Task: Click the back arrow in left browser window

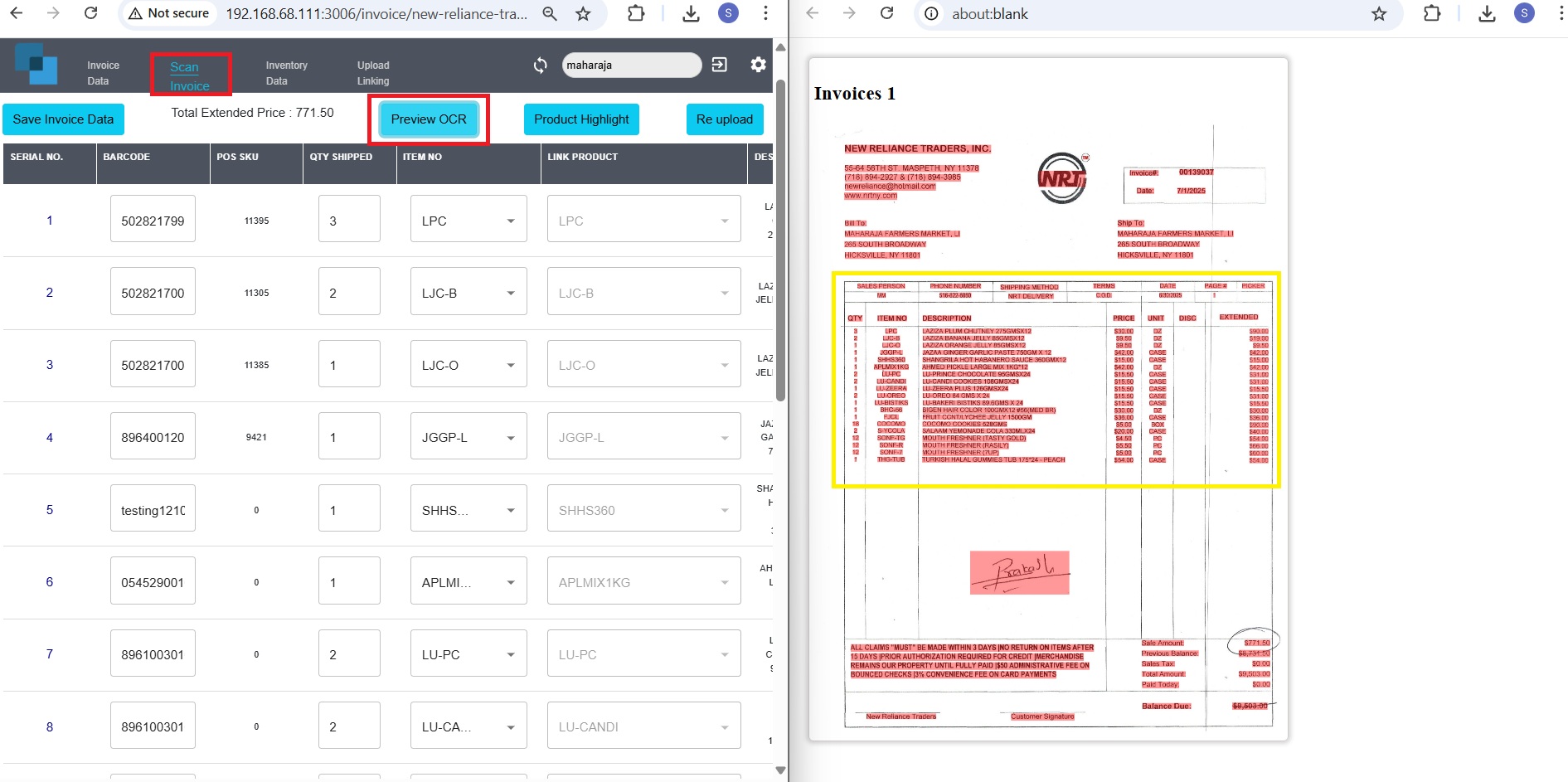Action: click(17, 13)
